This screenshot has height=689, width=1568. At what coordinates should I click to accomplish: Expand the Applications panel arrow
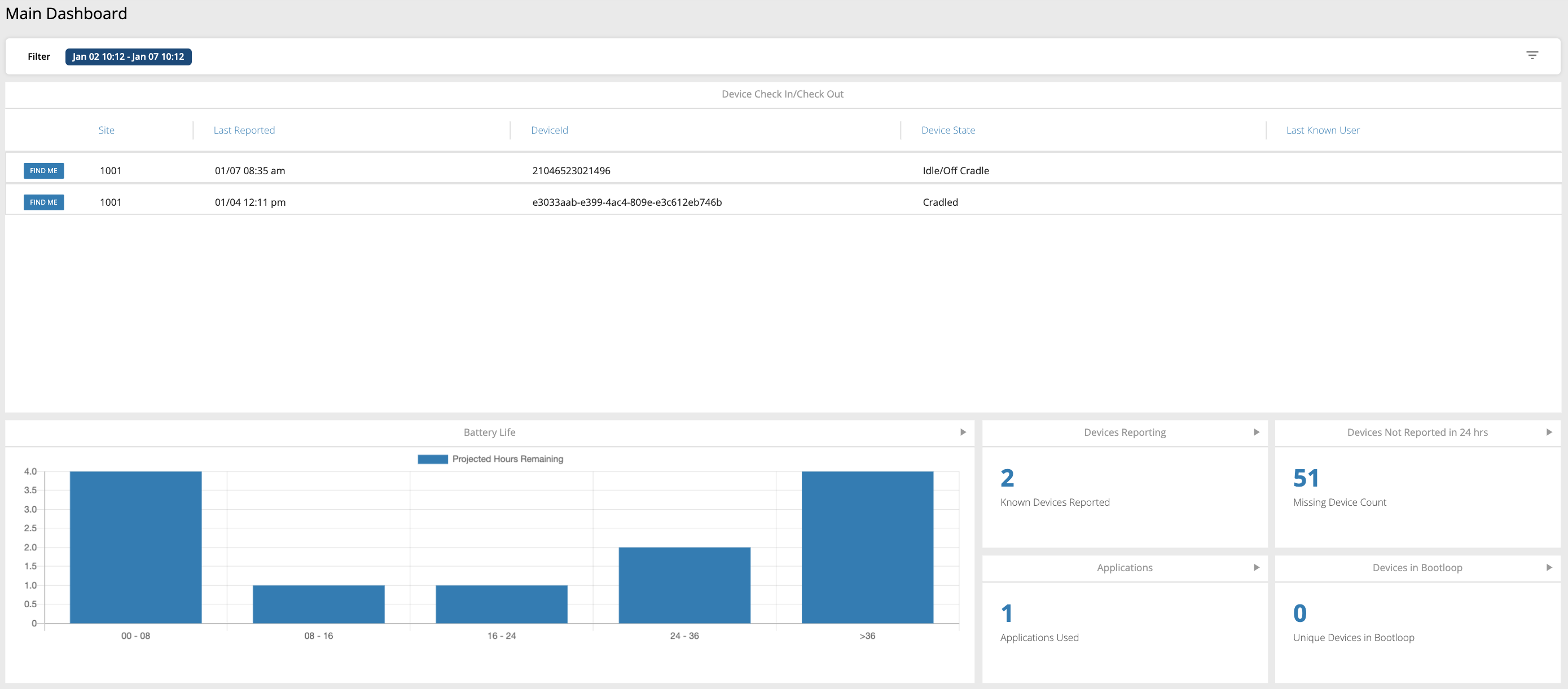[1257, 567]
